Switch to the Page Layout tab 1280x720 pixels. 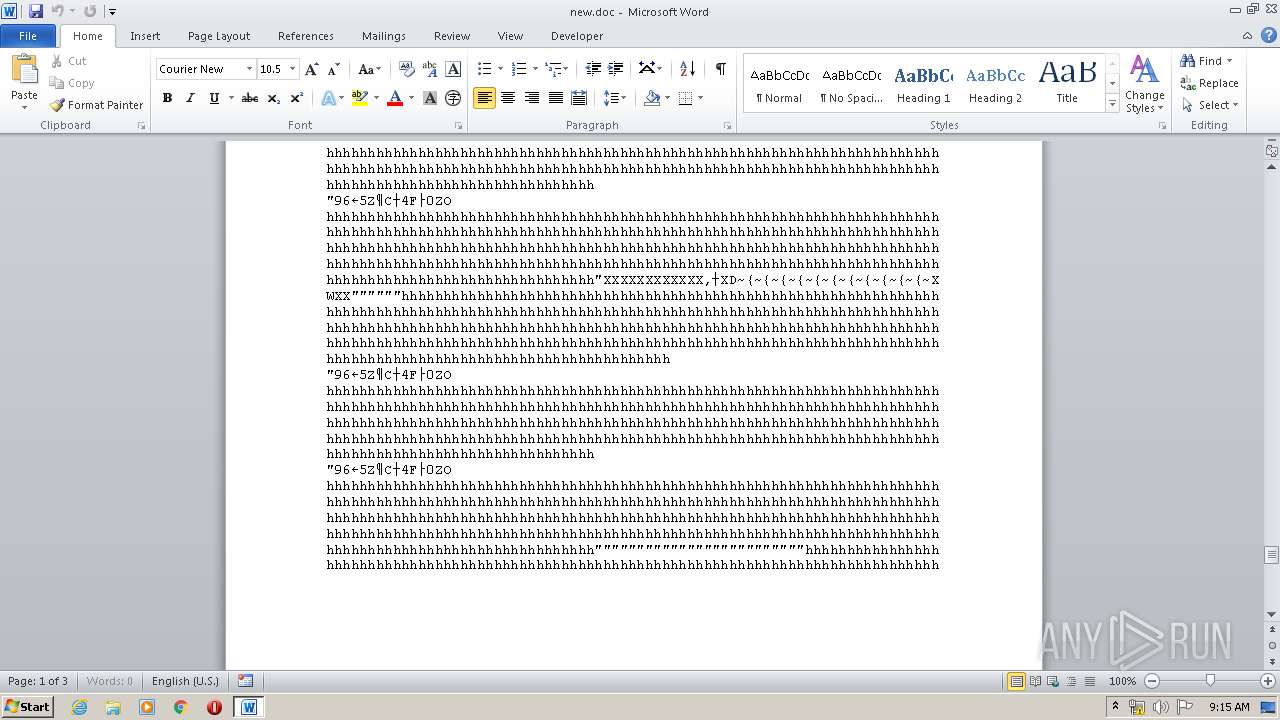point(219,36)
